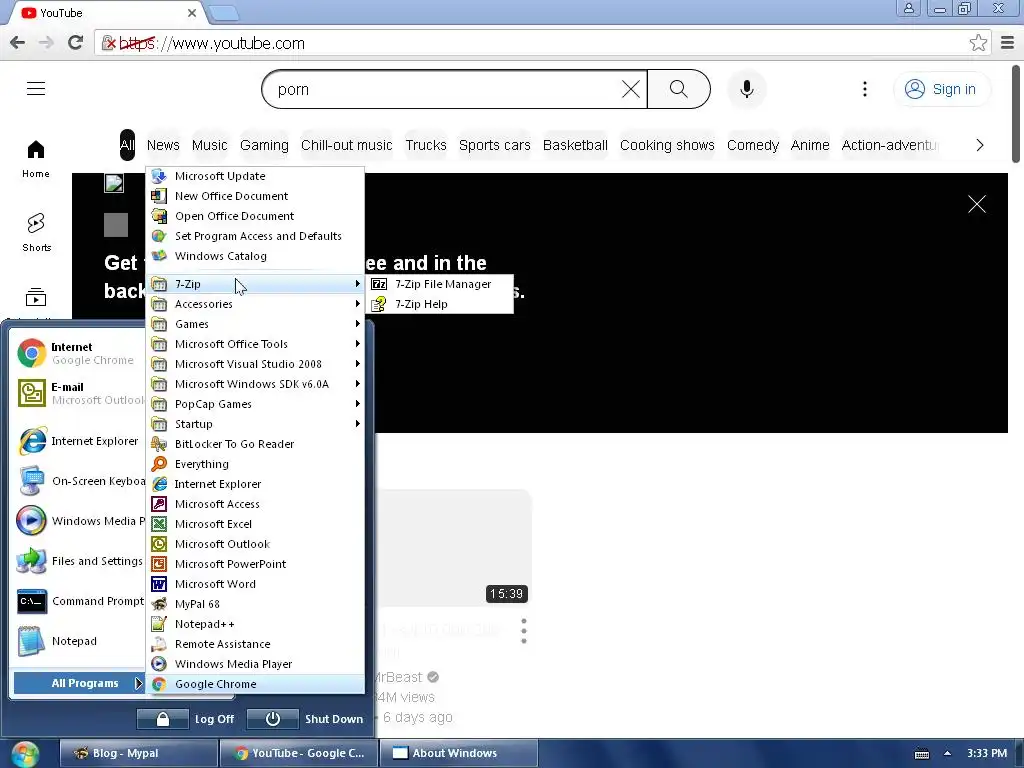Expand the Startup submenu
Image resolution: width=1024 pixels, height=768 pixels.
point(255,424)
